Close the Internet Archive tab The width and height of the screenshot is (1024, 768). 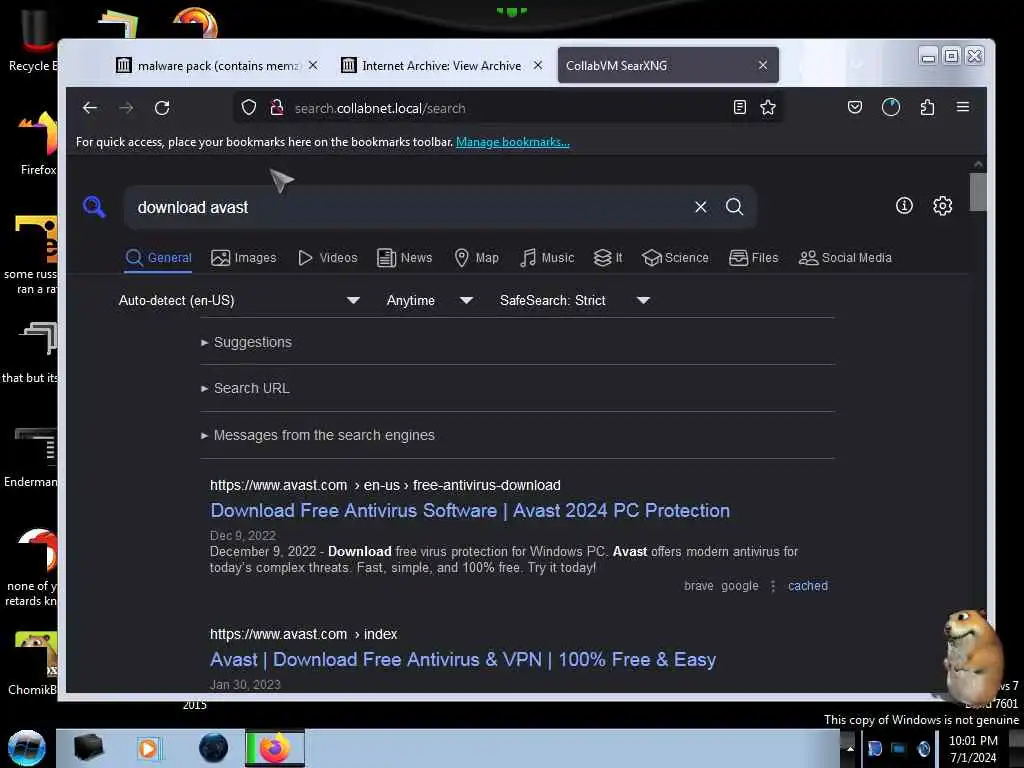[x=537, y=65]
